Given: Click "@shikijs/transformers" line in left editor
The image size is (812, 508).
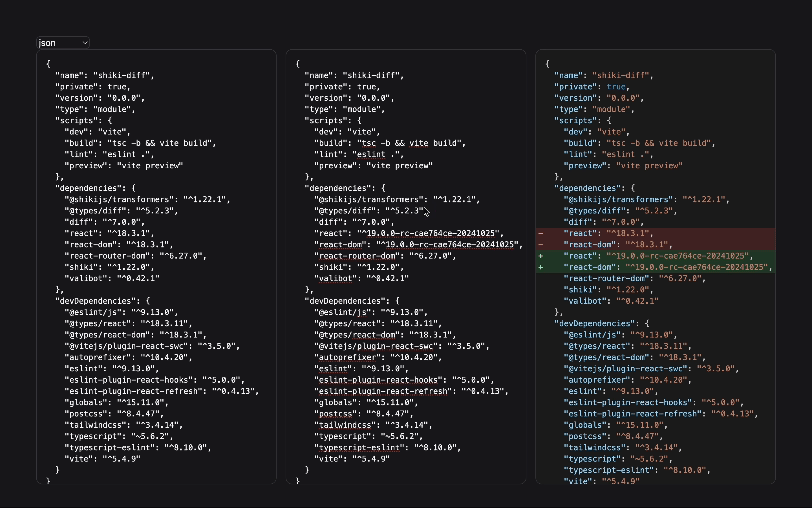Looking at the screenshot, I should coord(147,200).
